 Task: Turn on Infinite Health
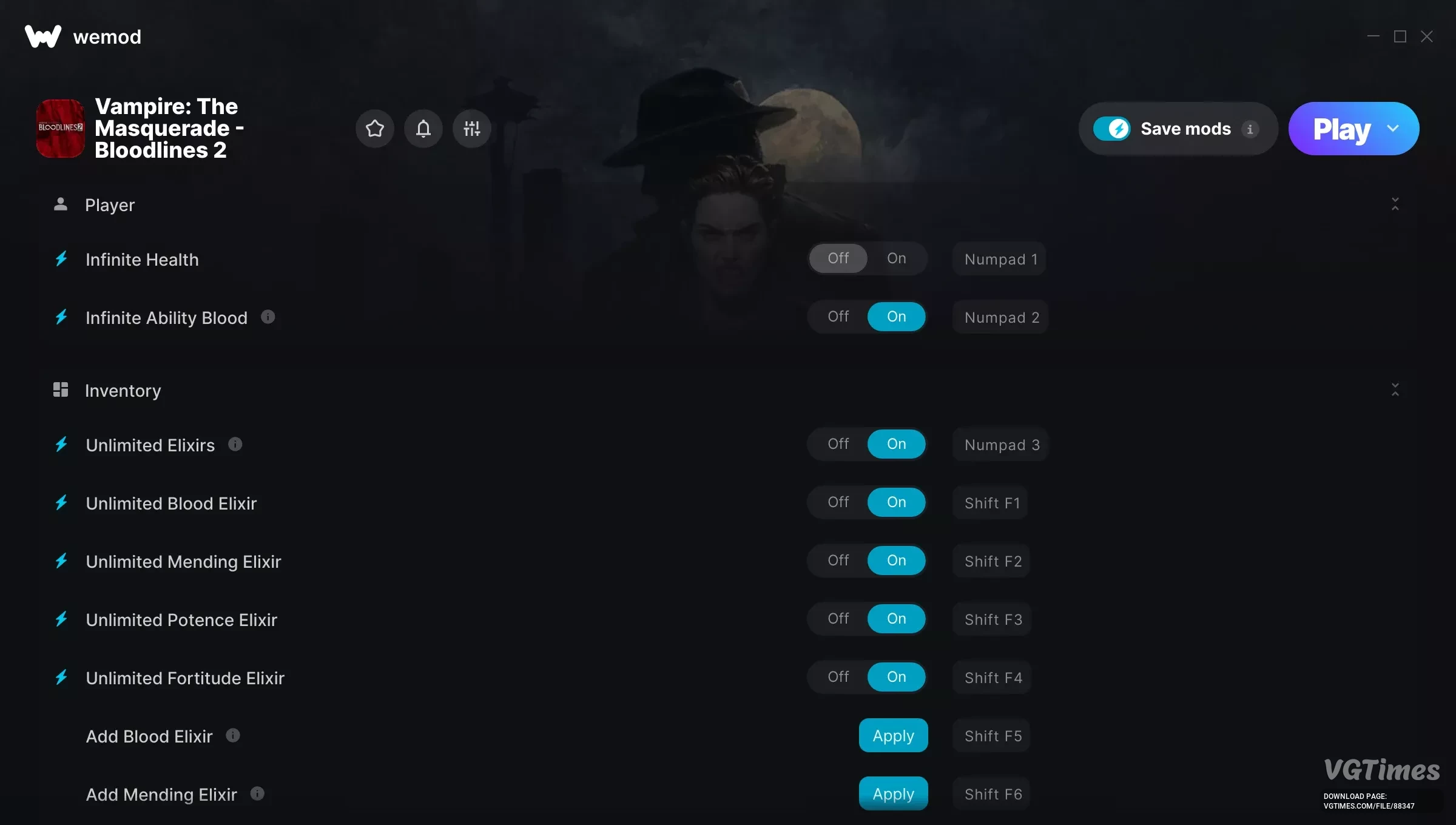[x=897, y=258]
